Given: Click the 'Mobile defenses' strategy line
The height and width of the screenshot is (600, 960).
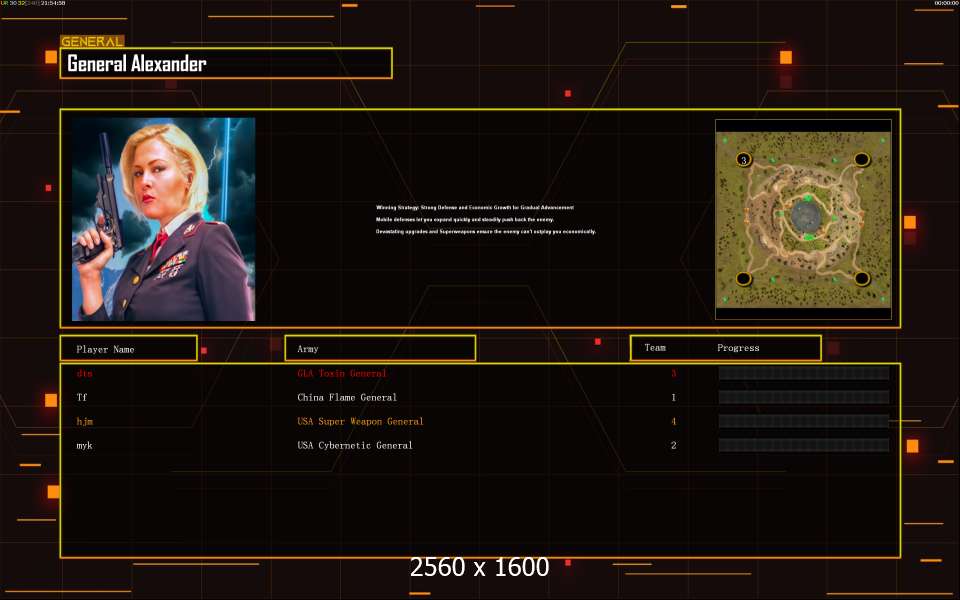Looking at the screenshot, I should pyautogui.click(x=465, y=219).
